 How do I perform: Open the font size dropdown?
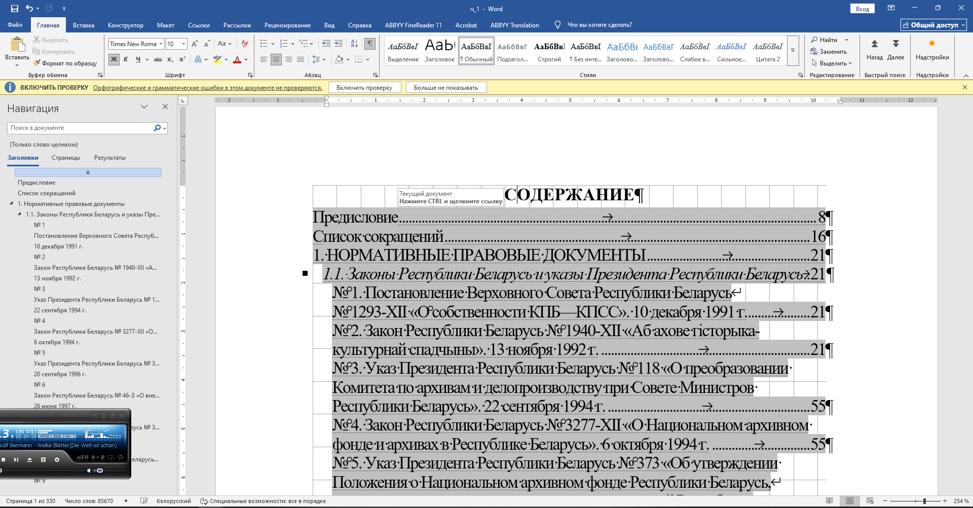184,44
